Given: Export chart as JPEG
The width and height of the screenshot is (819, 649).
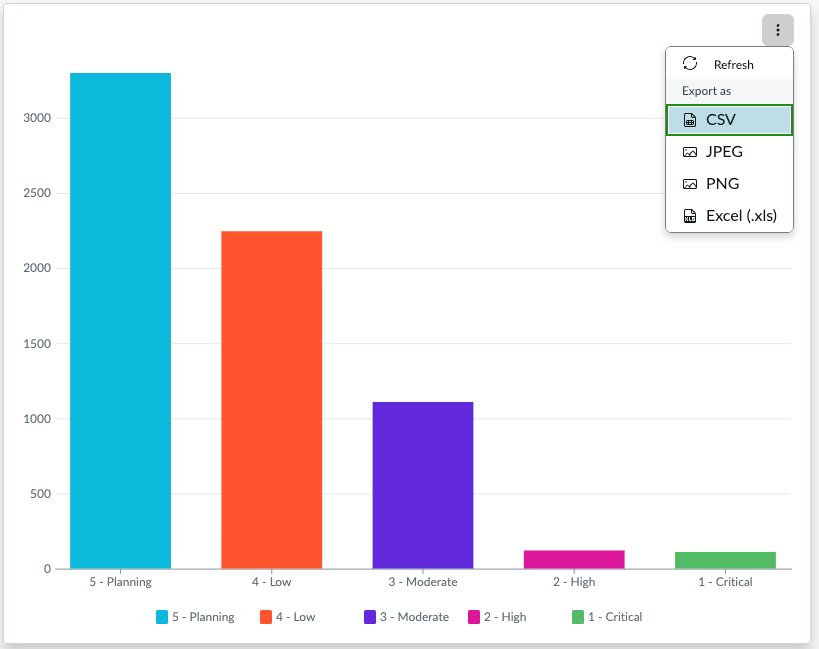Looking at the screenshot, I should pyautogui.click(x=729, y=152).
